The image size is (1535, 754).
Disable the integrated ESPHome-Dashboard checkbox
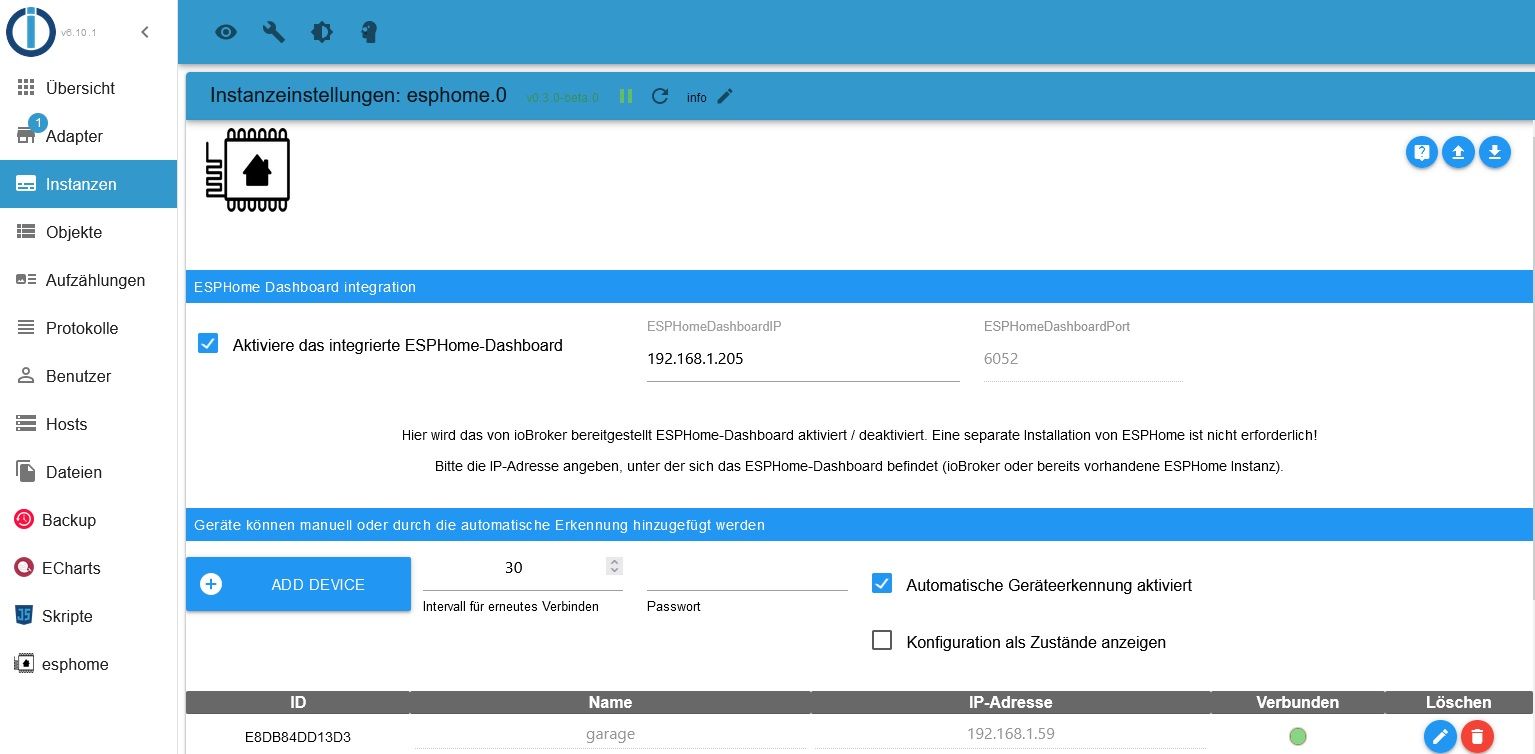point(208,344)
